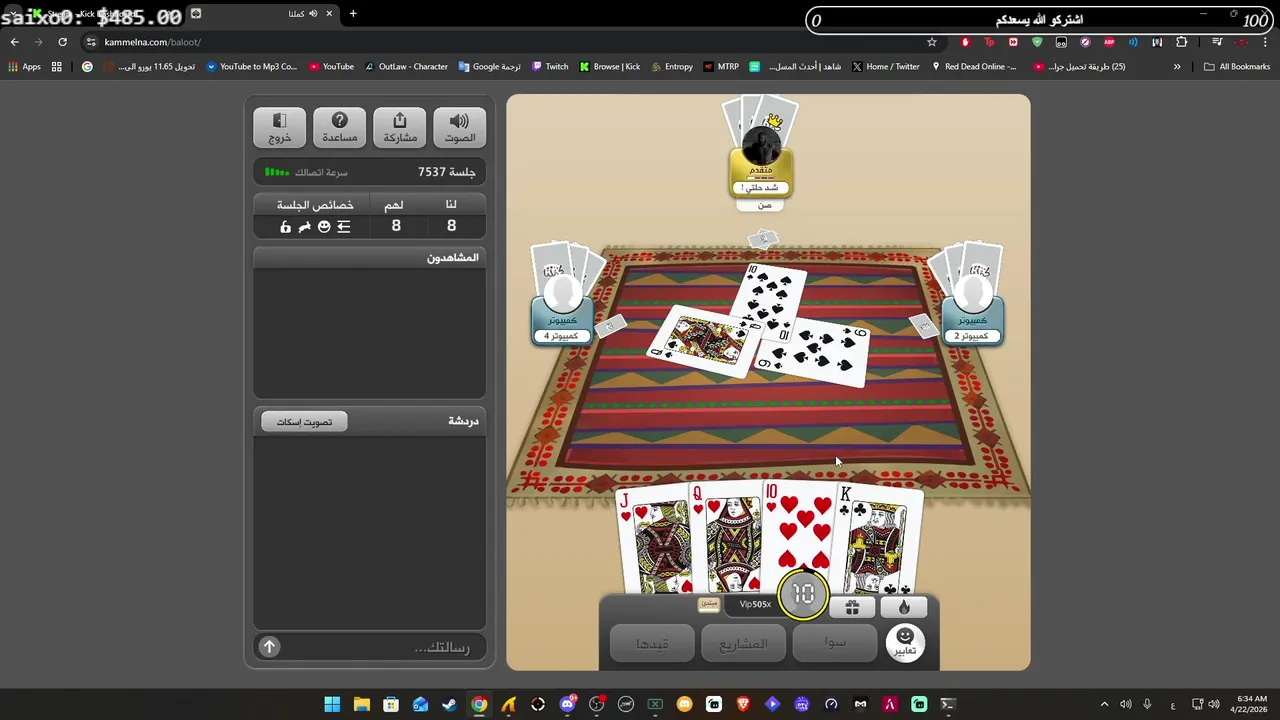Click the المشاريع projects button
This screenshot has height=720, width=1280.
coord(743,643)
